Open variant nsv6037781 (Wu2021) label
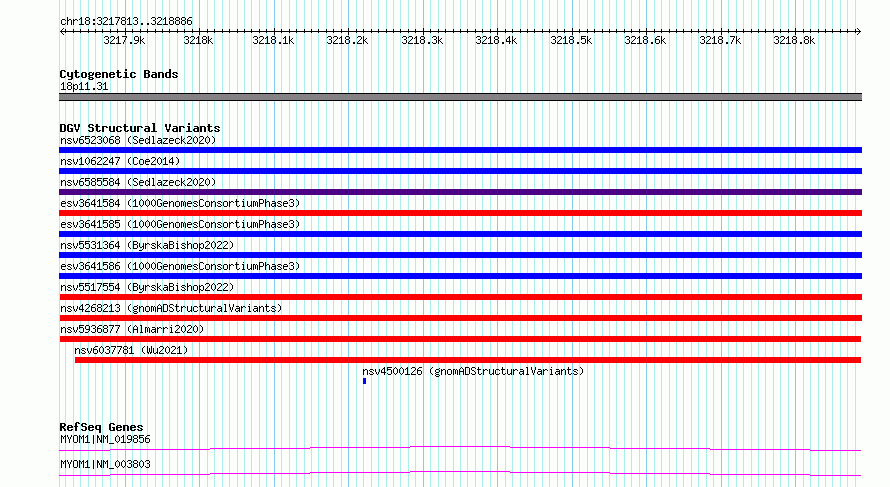 [131, 350]
